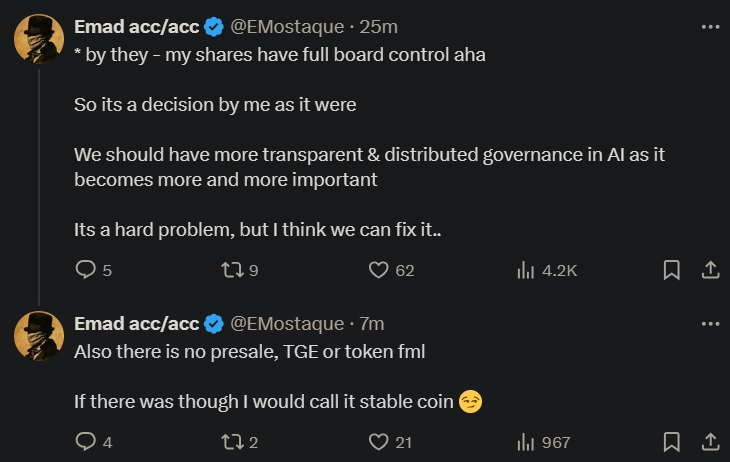Open the 7m timestamp link

click(372, 323)
